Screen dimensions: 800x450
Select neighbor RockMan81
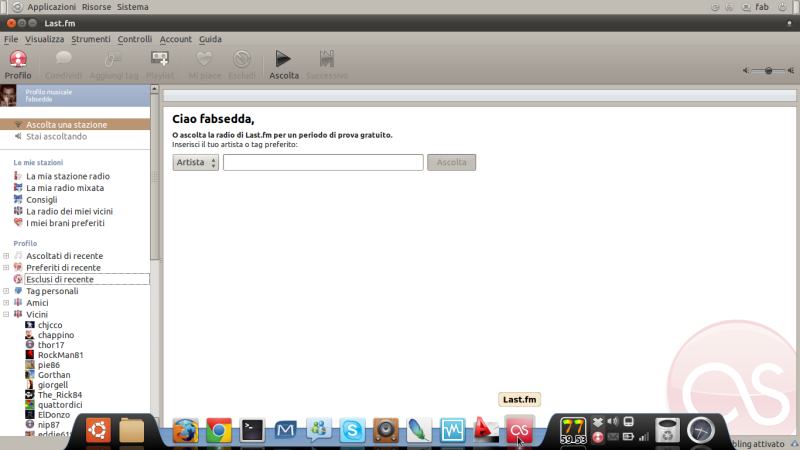click(x=60, y=355)
